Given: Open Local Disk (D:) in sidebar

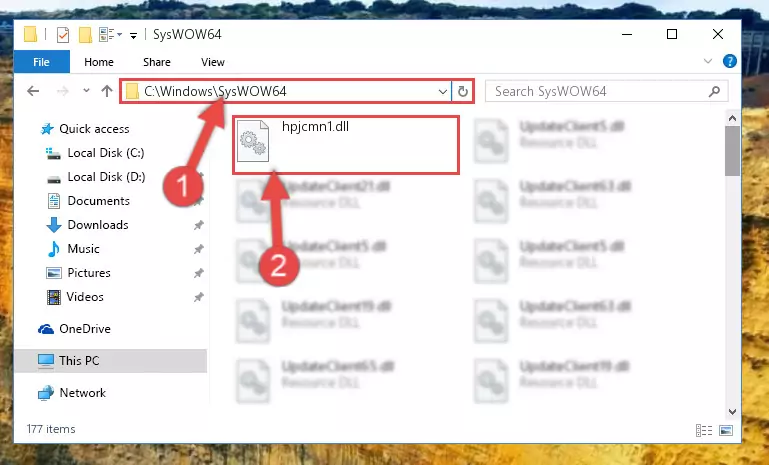Looking at the screenshot, I should click(x=106, y=177).
